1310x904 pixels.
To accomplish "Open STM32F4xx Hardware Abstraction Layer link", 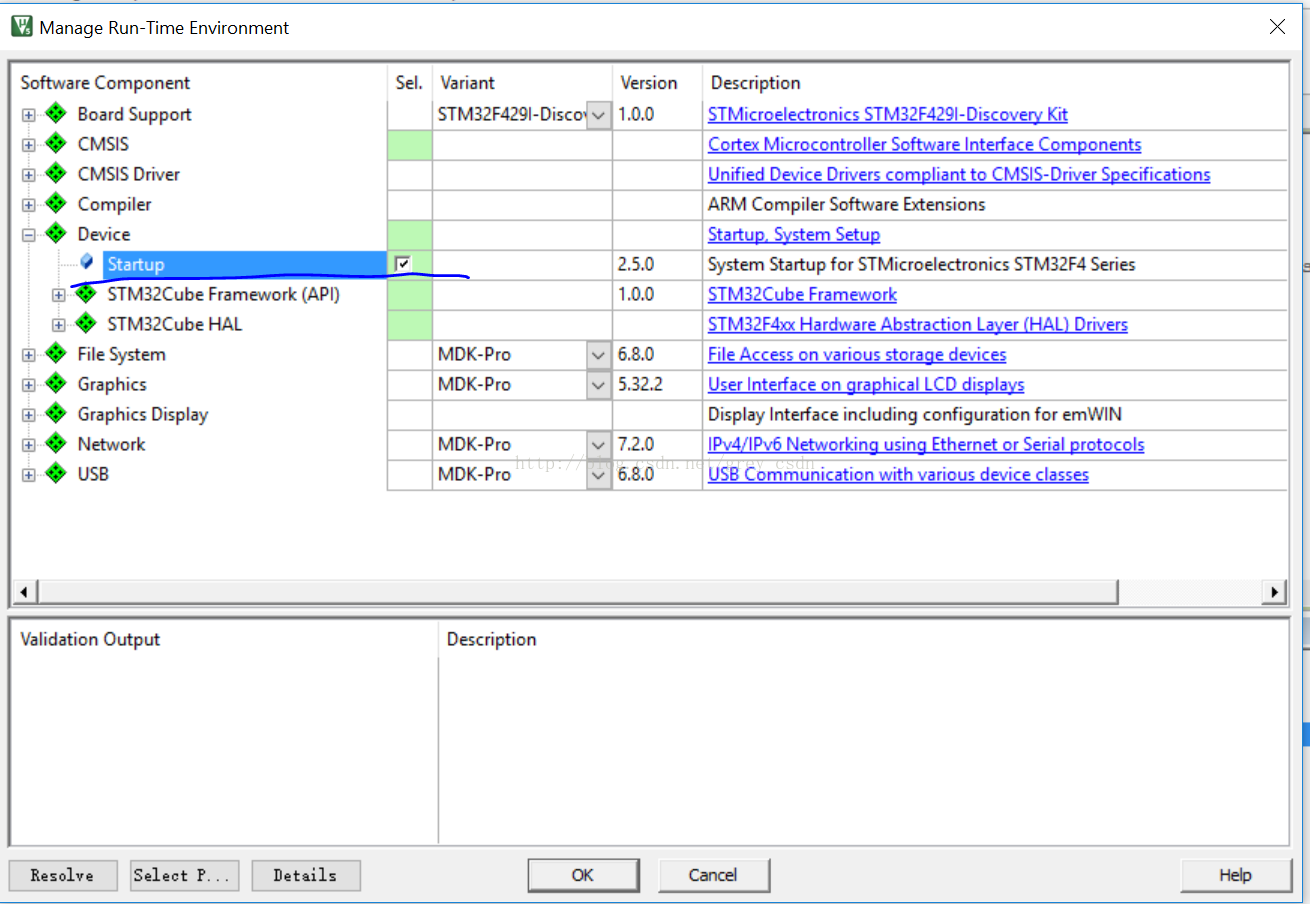I will pyautogui.click(x=918, y=324).
